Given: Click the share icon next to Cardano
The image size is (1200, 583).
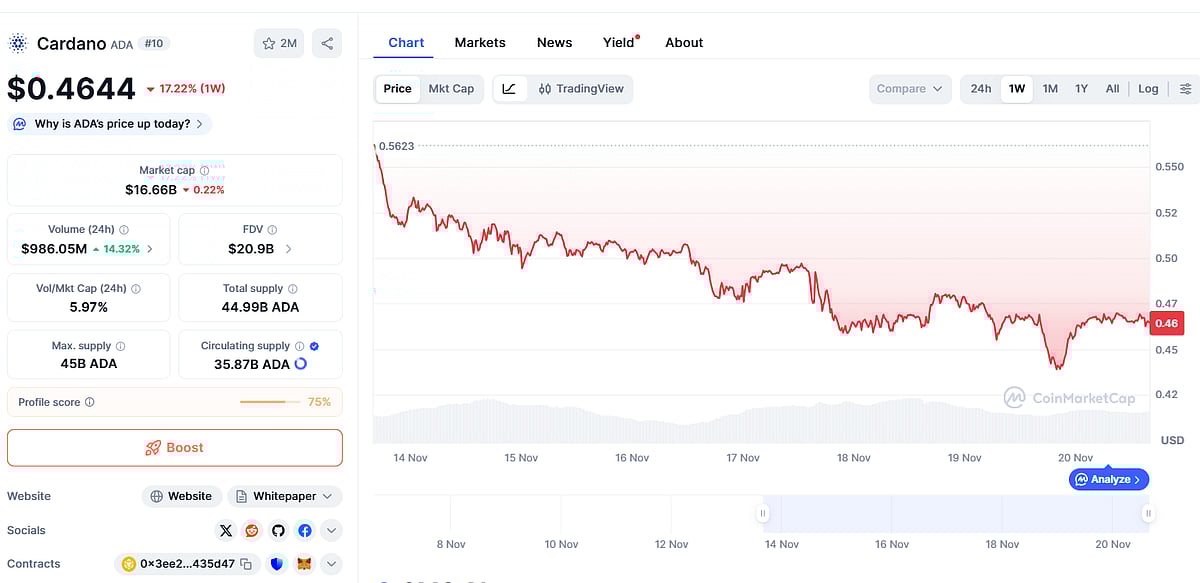Looking at the screenshot, I should [x=327, y=43].
